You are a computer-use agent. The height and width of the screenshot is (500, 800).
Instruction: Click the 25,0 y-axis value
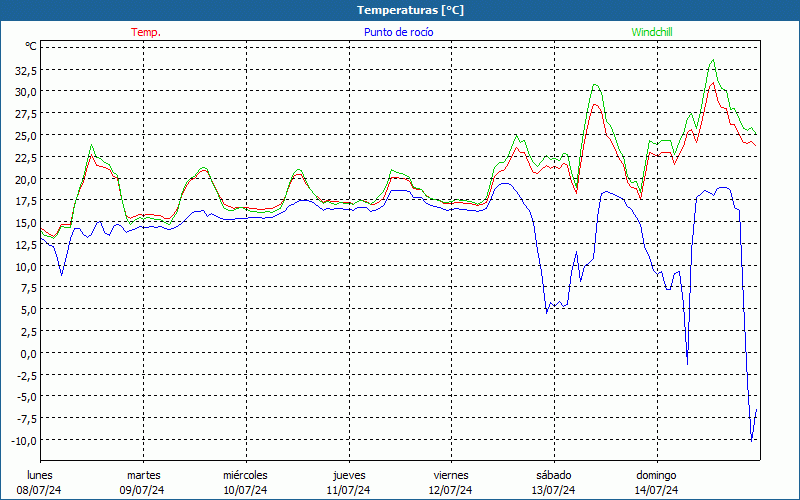[25, 135]
